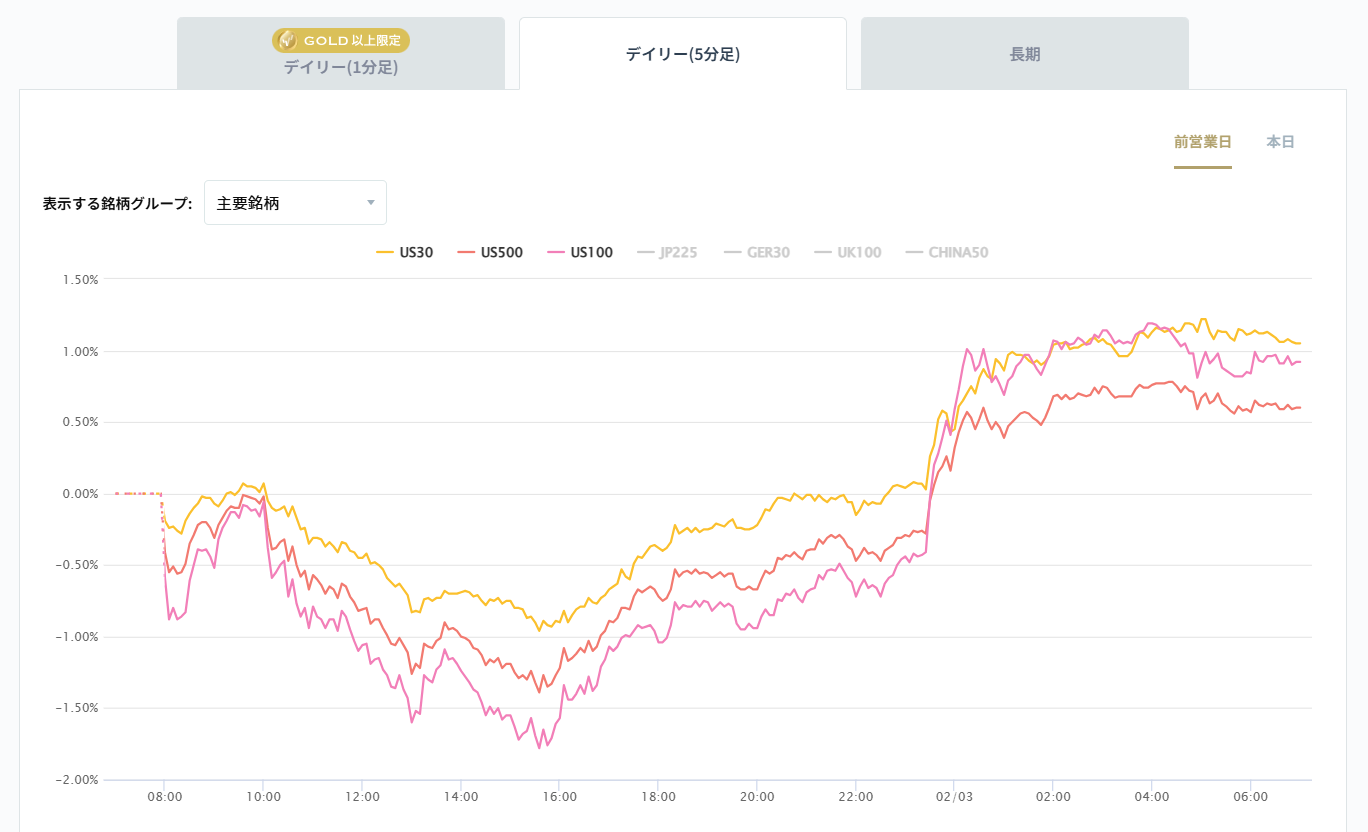Click the 08:00 time axis label
The width and height of the screenshot is (1368, 832).
pos(164,797)
